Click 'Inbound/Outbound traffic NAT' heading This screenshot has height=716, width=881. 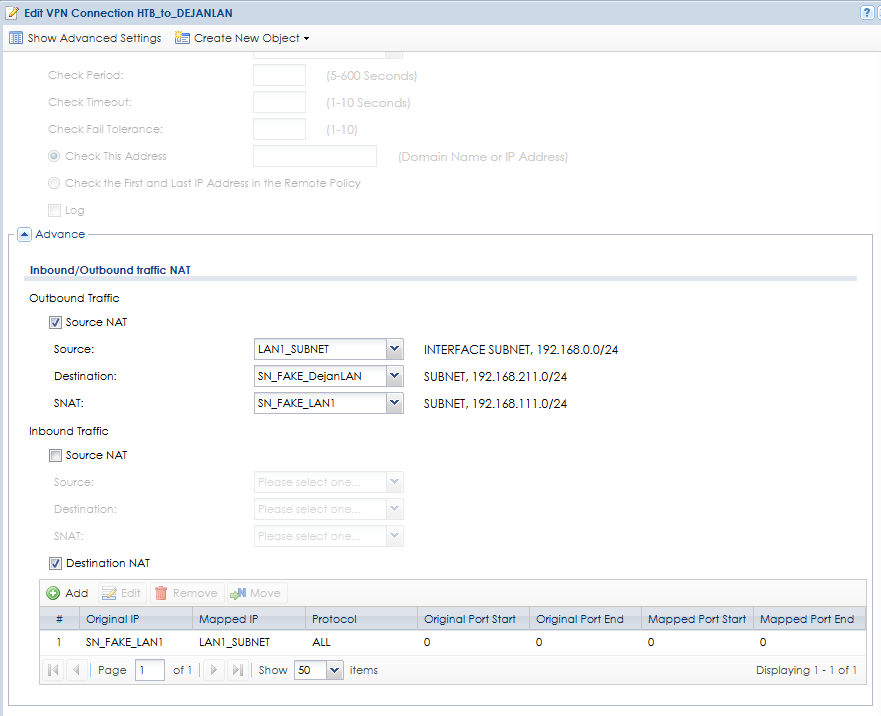[x=110, y=270]
